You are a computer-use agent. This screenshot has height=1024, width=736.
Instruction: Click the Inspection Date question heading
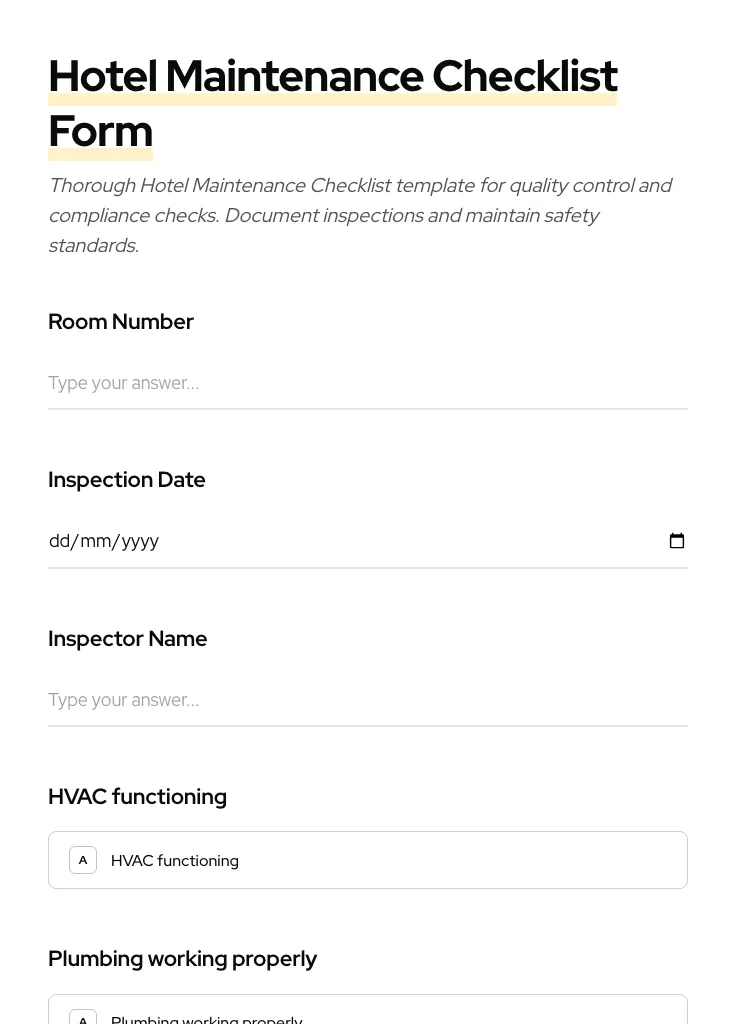127,479
